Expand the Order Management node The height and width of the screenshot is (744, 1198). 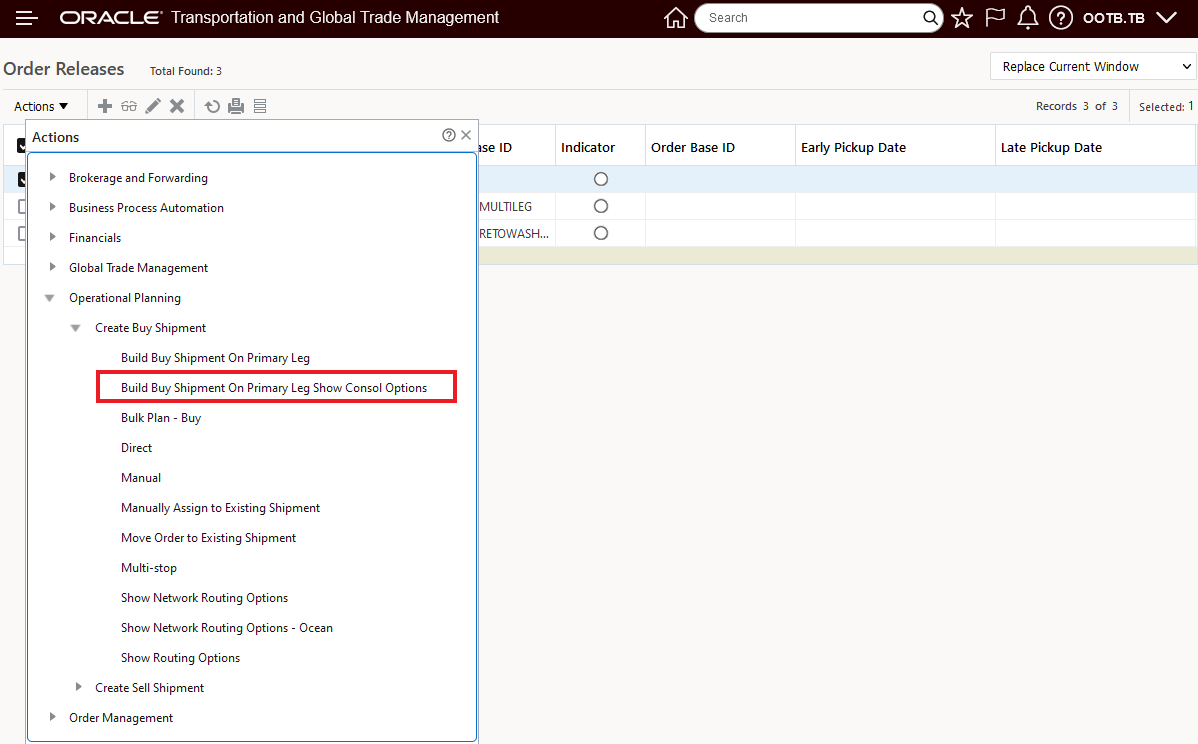click(52, 717)
